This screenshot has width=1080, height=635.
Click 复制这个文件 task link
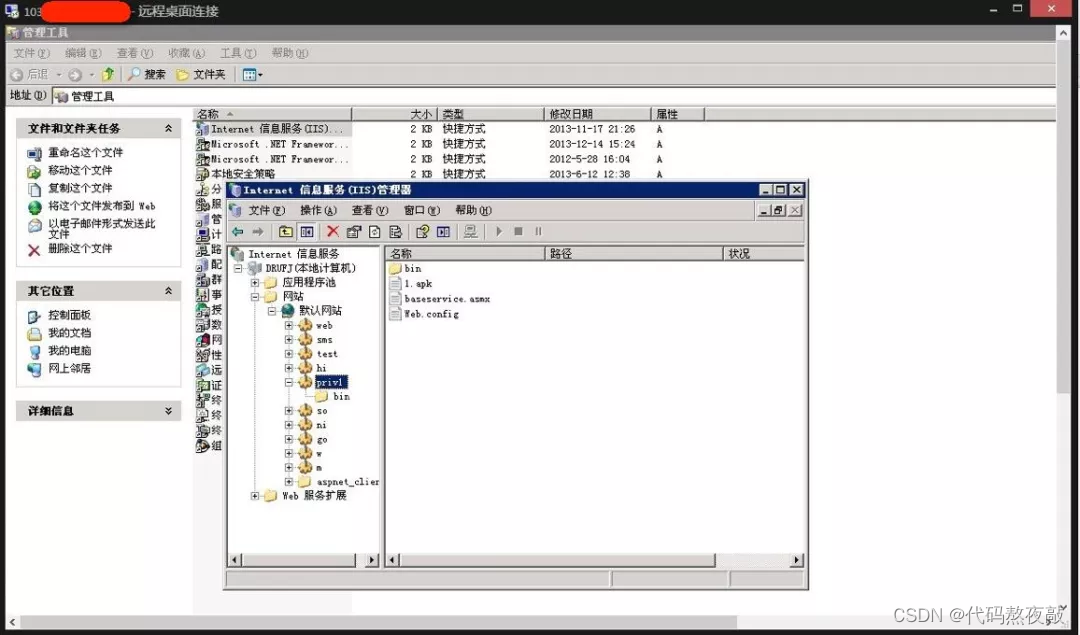tap(80, 188)
